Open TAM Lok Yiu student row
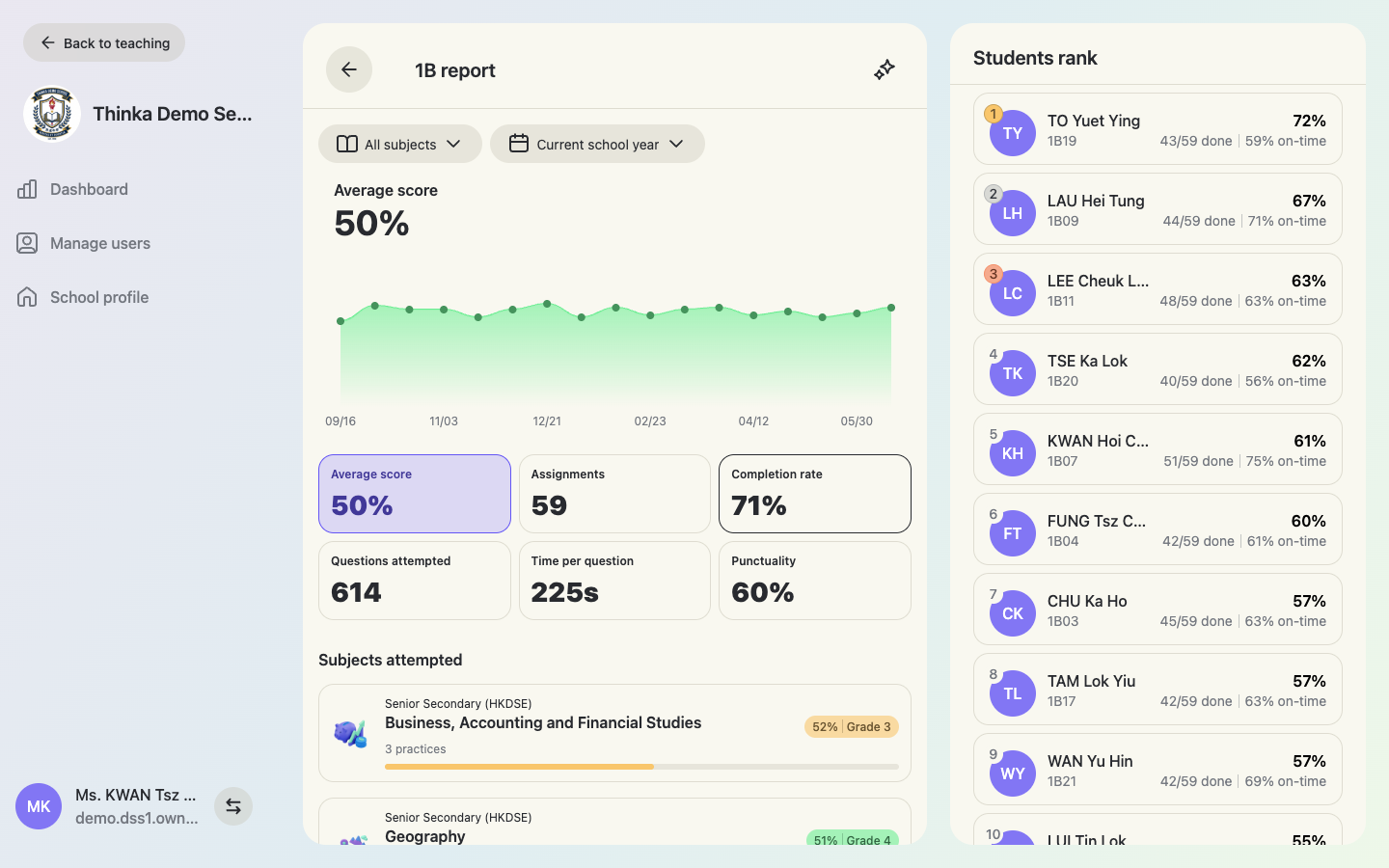The width and height of the screenshot is (1389, 868). click(x=1157, y=690)
